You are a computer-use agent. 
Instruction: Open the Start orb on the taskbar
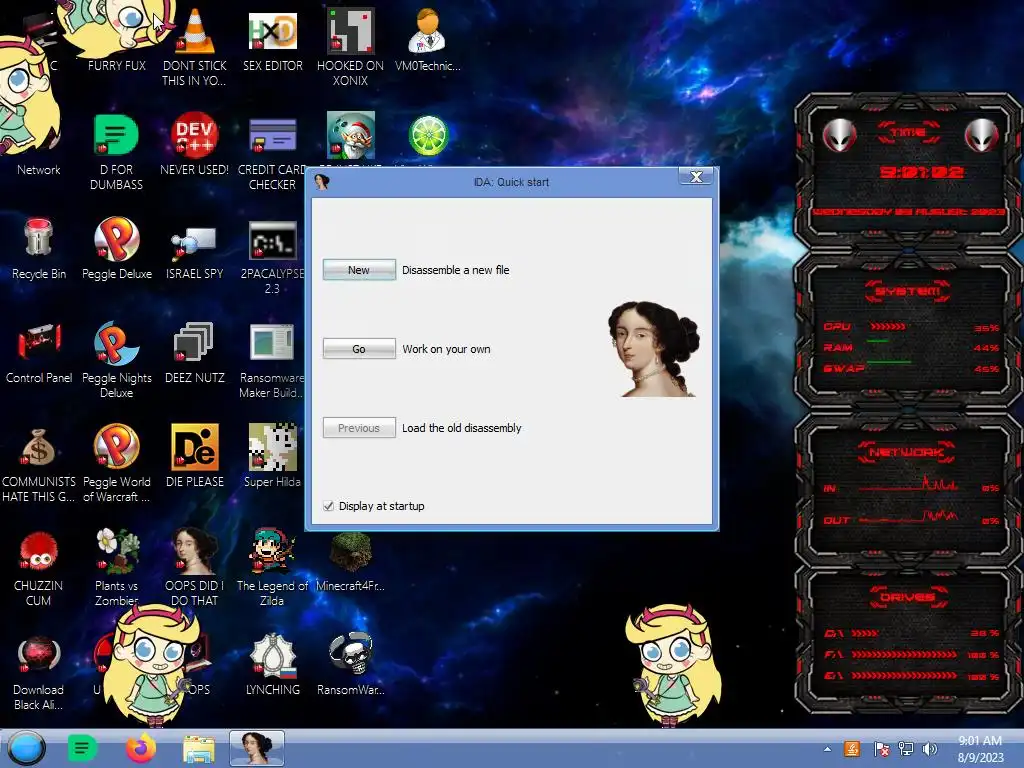tap(27, 748)
